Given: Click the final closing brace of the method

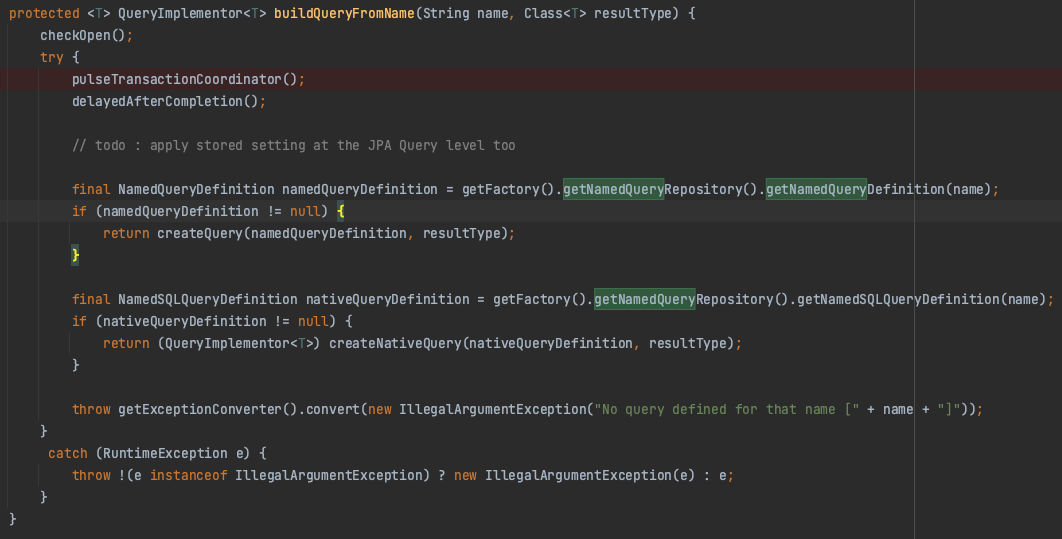Looking at the screenshot, I should (12, 519).
